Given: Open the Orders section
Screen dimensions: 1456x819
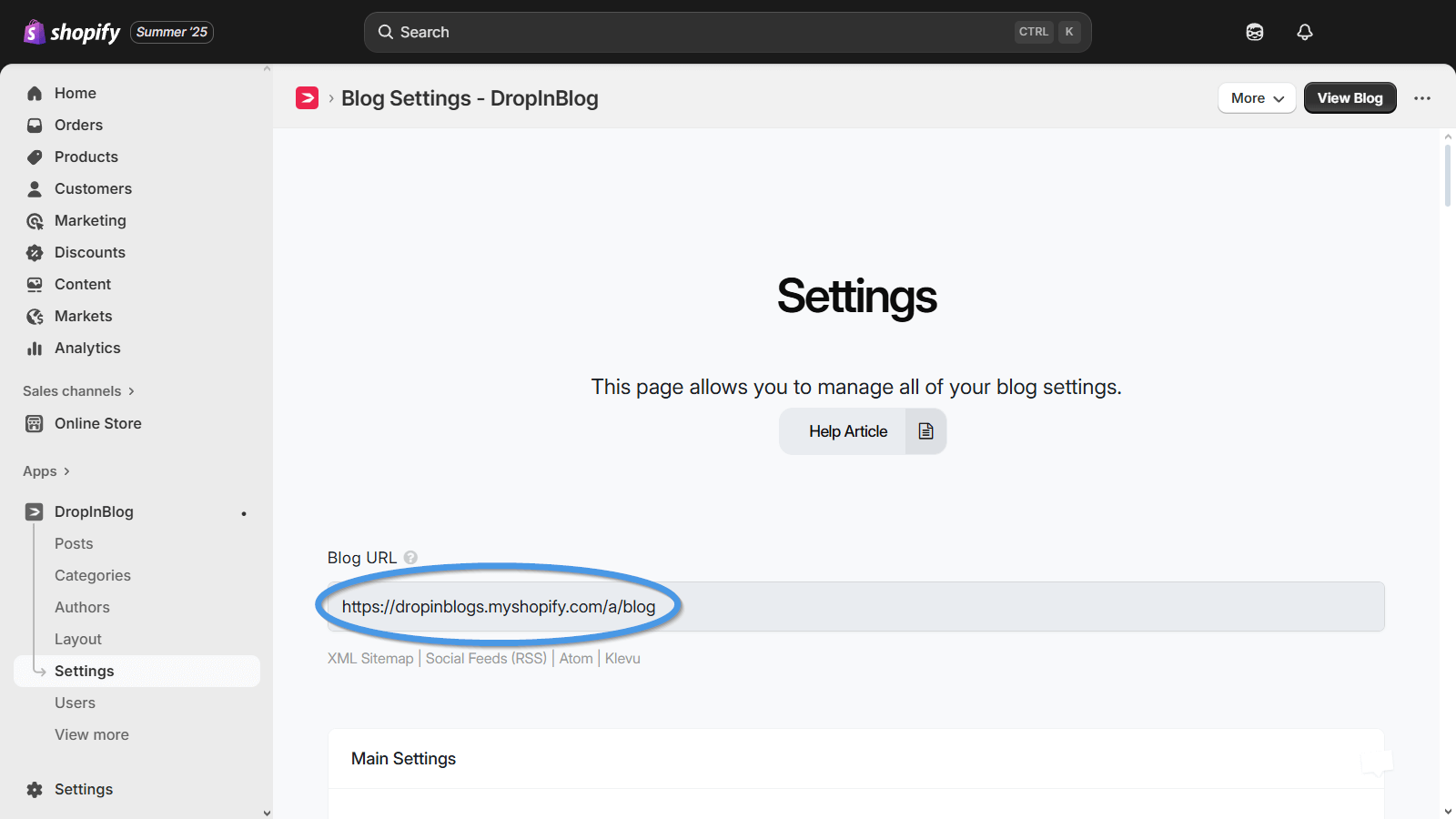Looking at the screenshot, I should [78, 125].
